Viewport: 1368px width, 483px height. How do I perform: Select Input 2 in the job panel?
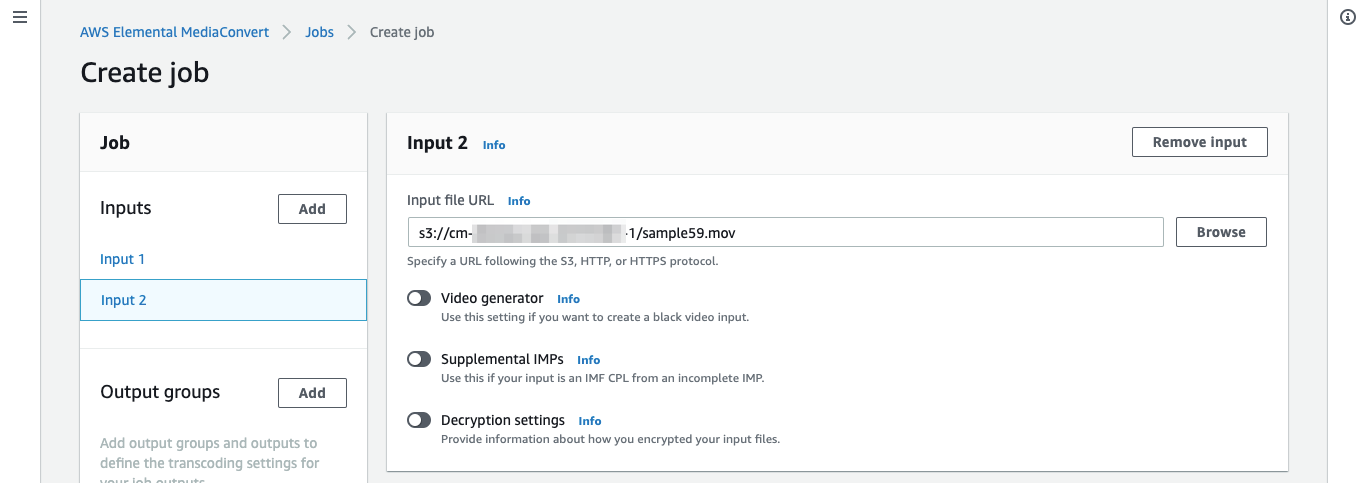point(223,300)
